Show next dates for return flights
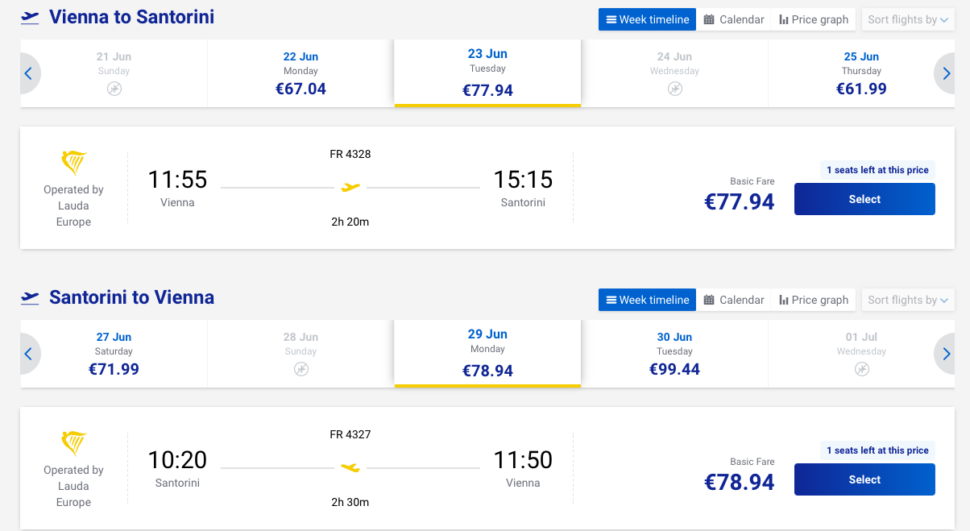Viewport: 970px width, 531px height. [x=946, y=353]
